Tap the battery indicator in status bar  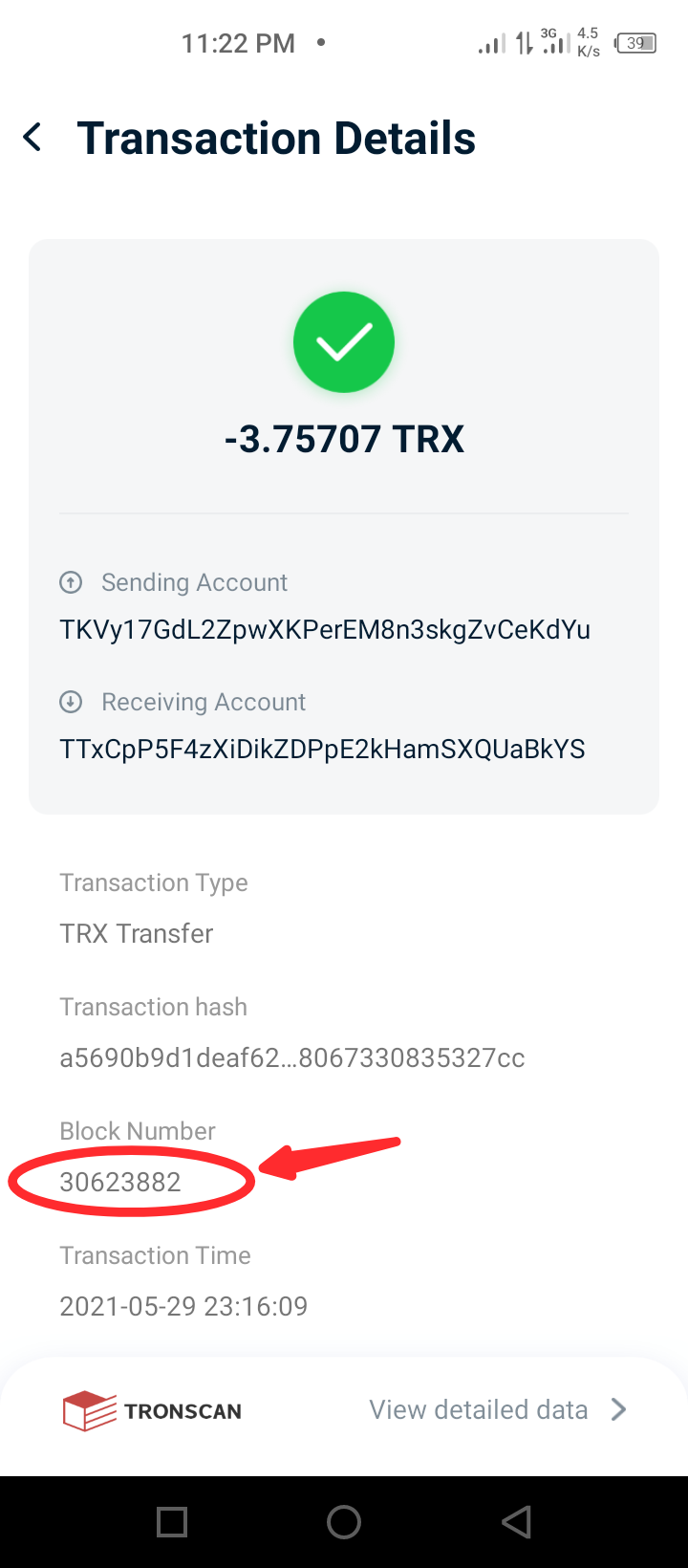[x=636, y=43]
